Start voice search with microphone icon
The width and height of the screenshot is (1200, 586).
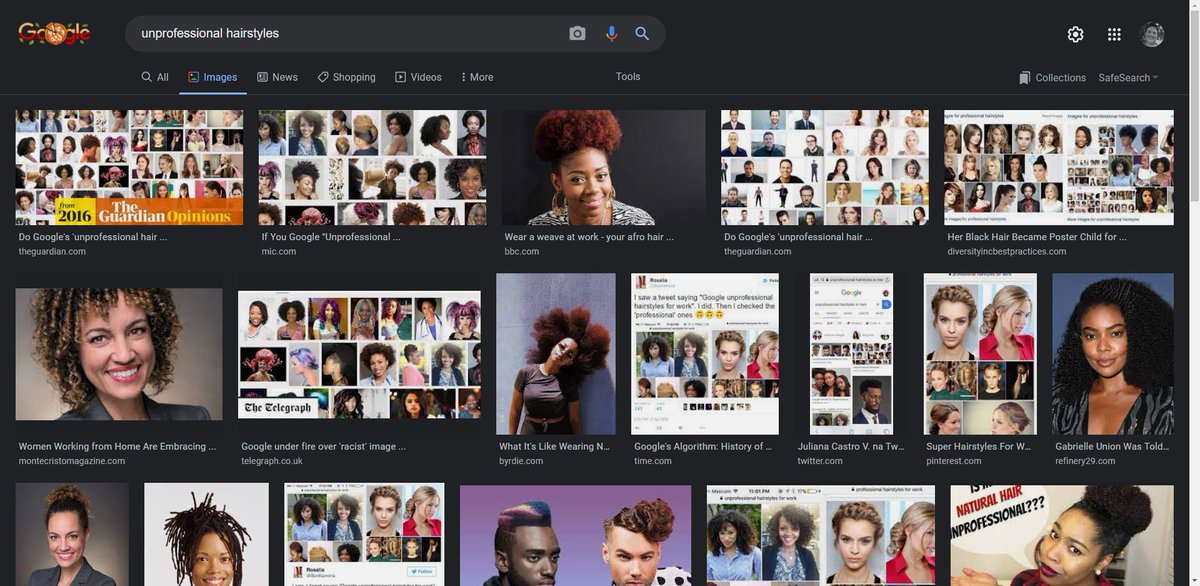click(x=611, y=34)
